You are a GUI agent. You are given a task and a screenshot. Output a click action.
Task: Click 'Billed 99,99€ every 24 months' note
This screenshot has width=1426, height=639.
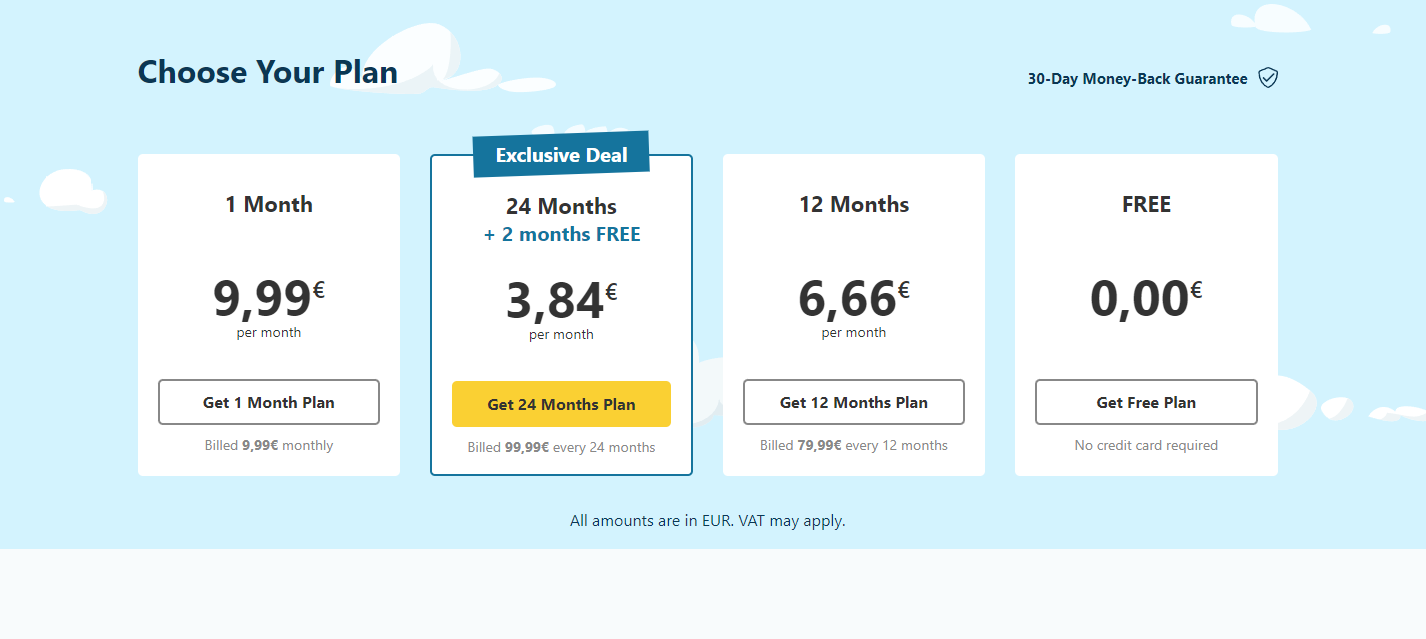561,447
